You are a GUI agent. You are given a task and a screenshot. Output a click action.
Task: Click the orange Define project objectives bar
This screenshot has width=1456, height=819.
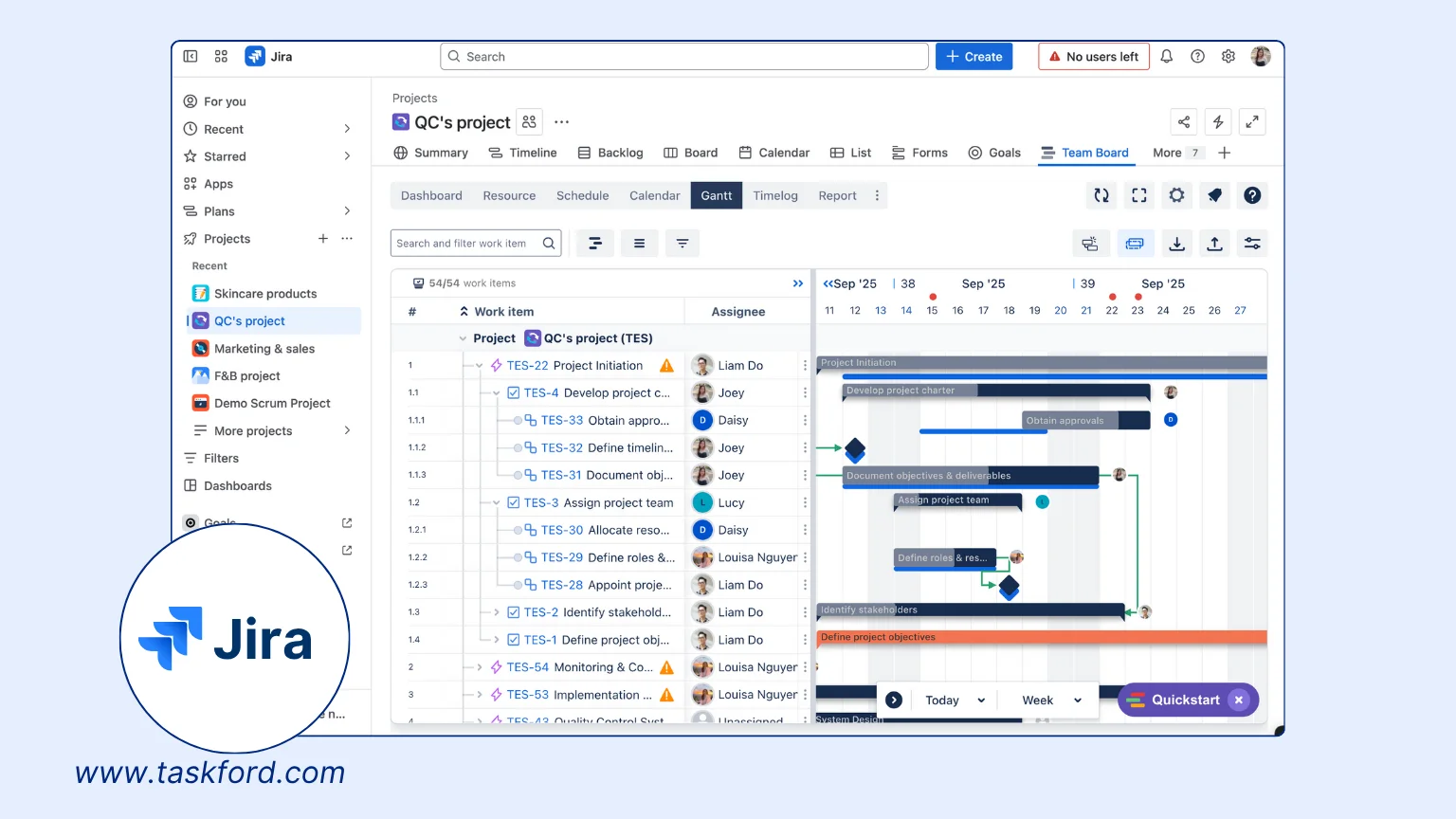[1041, 637]
